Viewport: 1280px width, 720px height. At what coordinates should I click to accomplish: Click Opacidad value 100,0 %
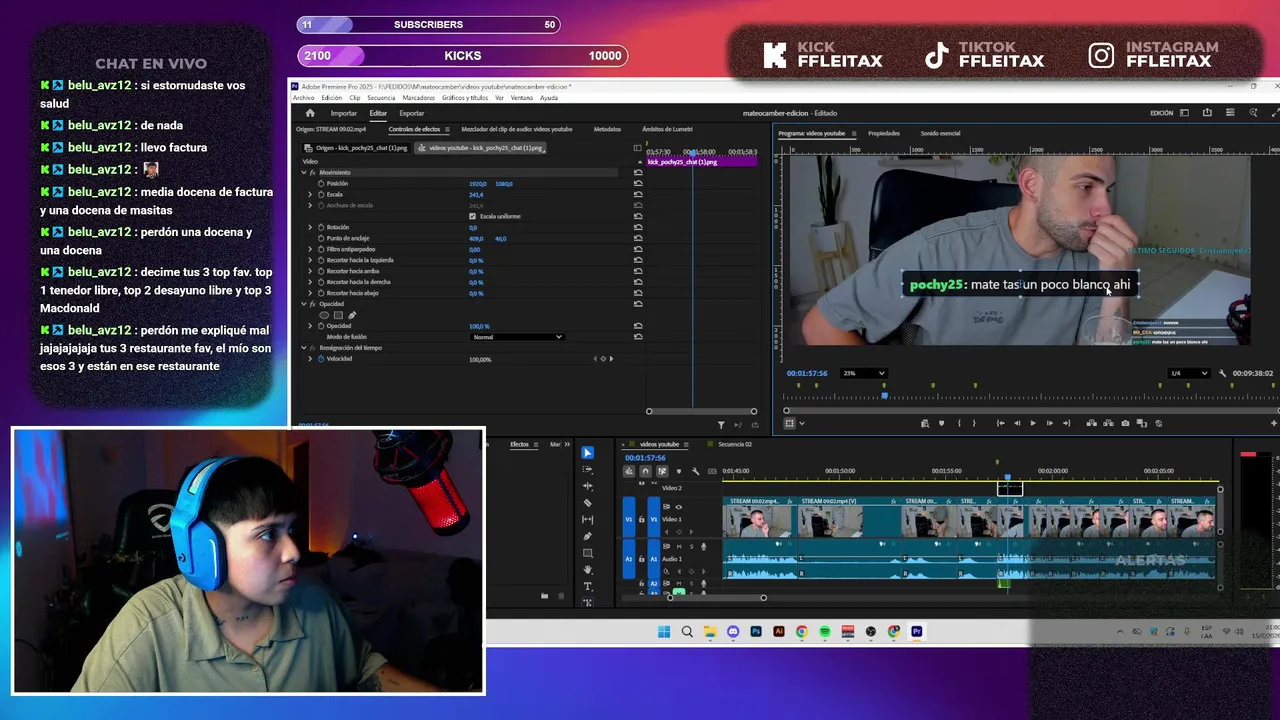tap(479, 326)
